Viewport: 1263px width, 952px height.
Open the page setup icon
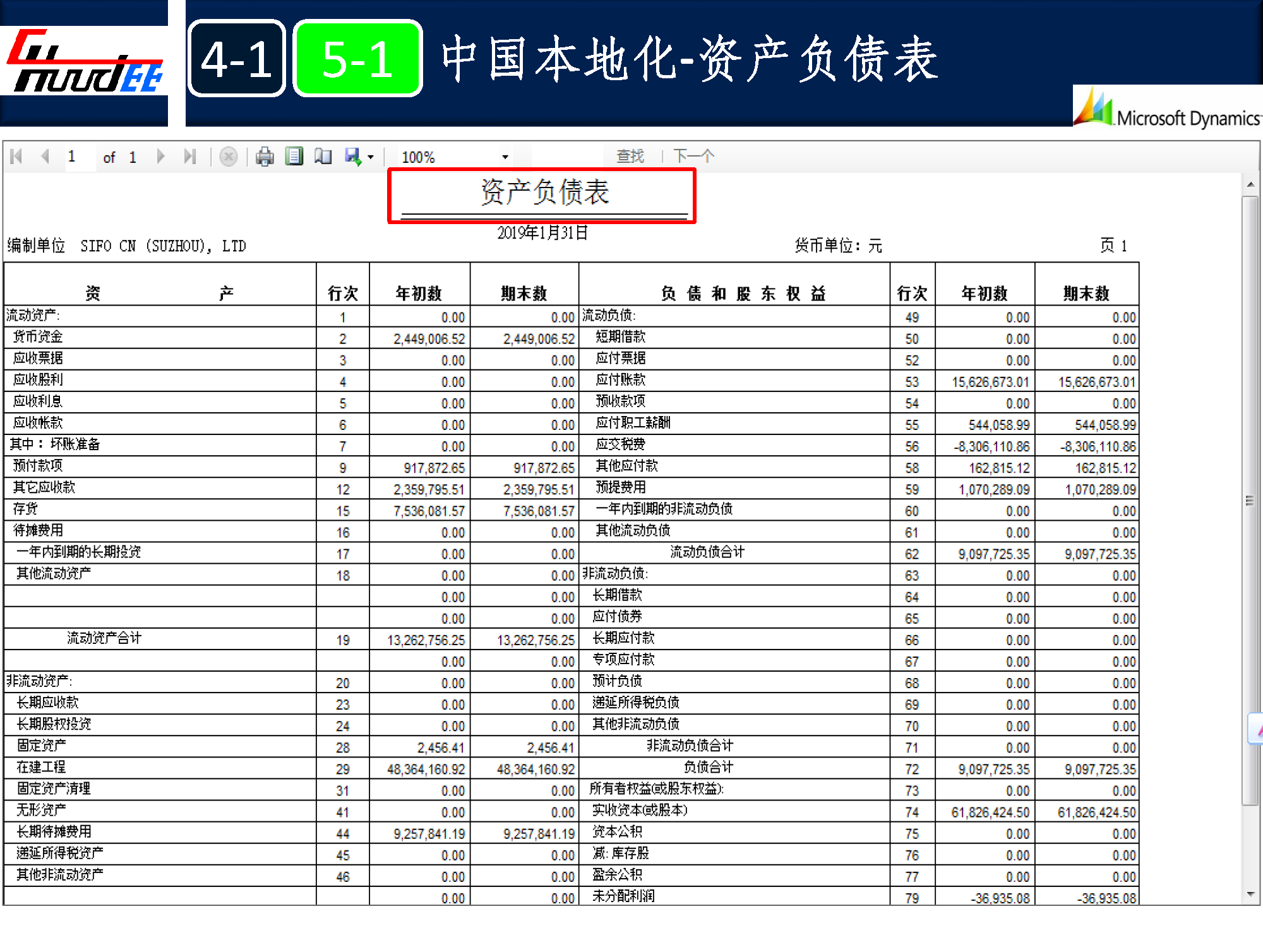click(x=323, y=156)
